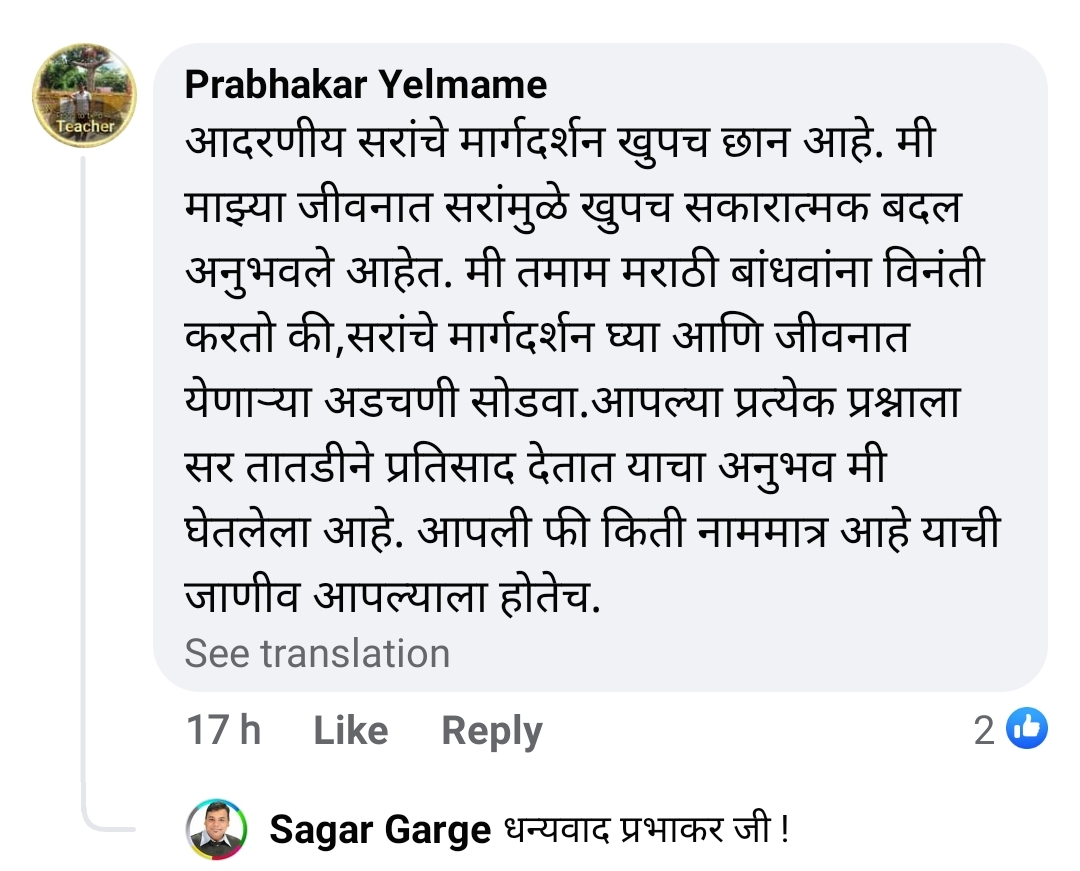Visit the Sagar Garge name link

(380, 830)
